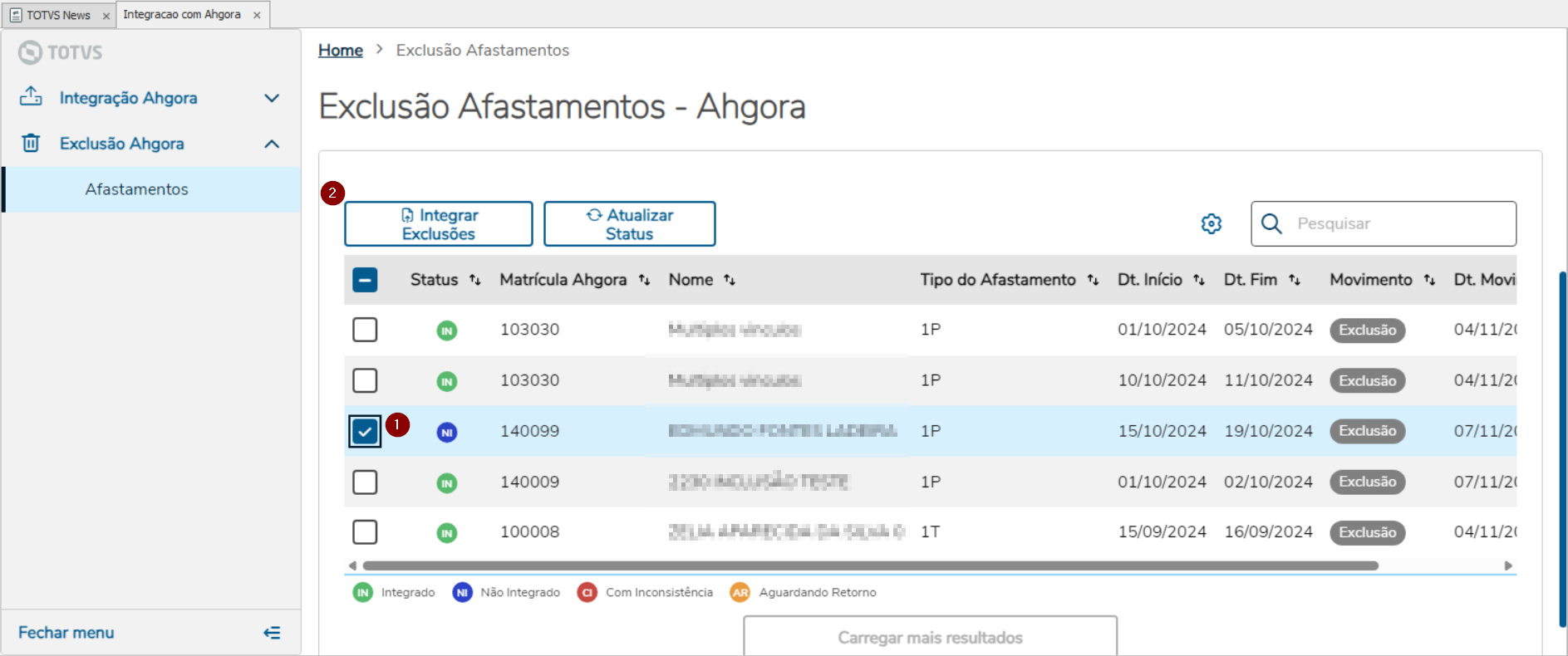This screenshot has height=656, width=1568.
Task: Click Exclusão tag for matrícula 140099
Action: 1368,431
